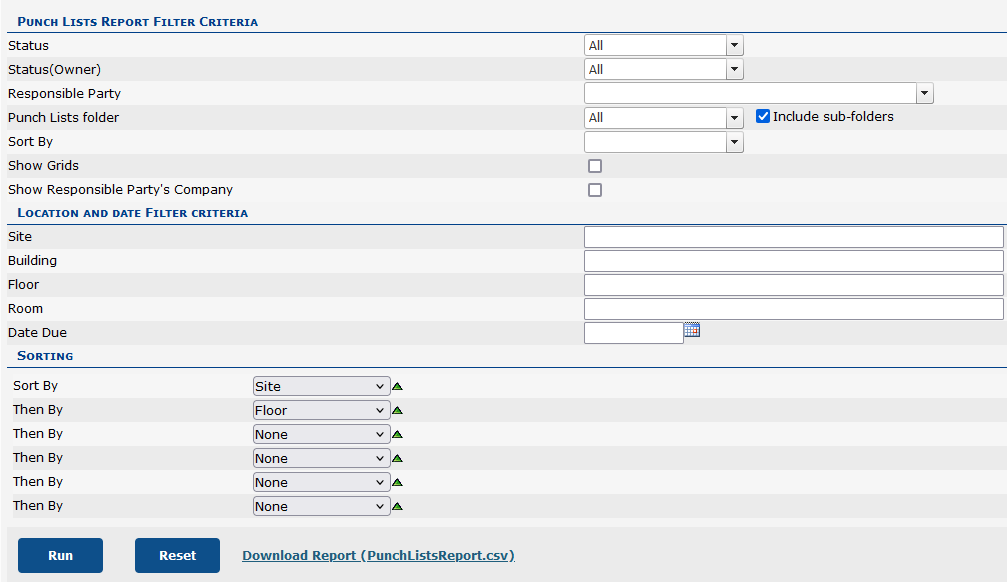Image resolution: width=1007 pixels, height=582 pixels.
Task: Toggle sort arrow for fourth Sort row (None)
Action: click(x=398, y=458)
